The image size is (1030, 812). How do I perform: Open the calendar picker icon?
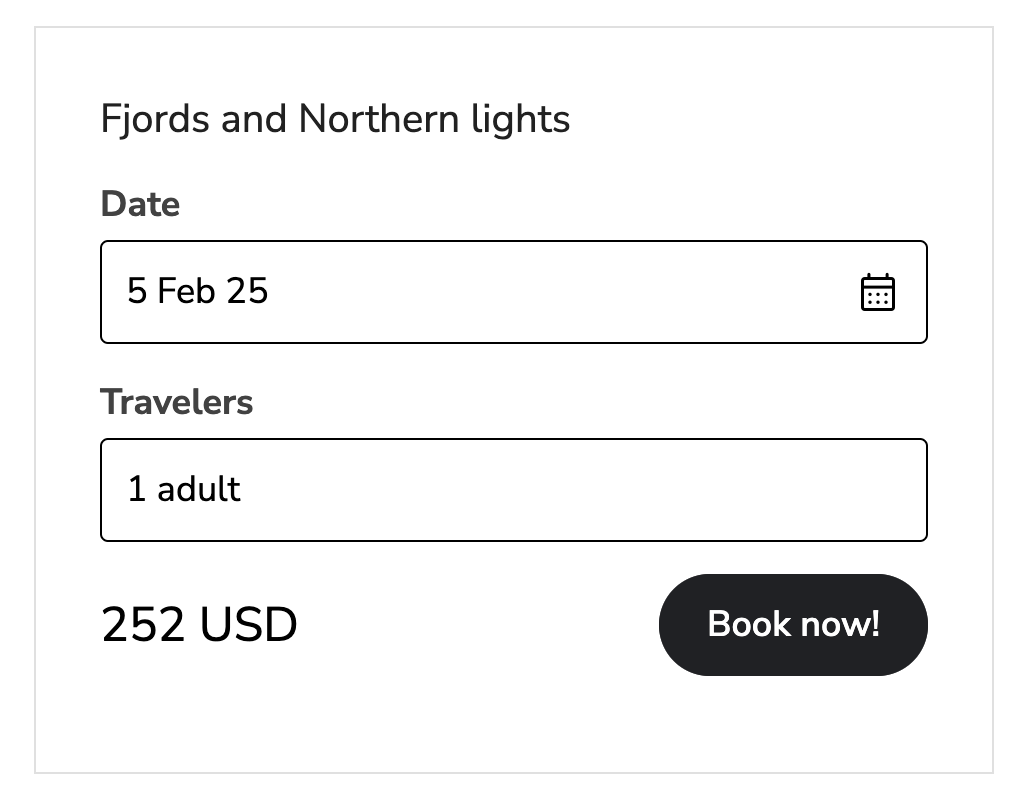pyautogui.click(x=878, y=292)
